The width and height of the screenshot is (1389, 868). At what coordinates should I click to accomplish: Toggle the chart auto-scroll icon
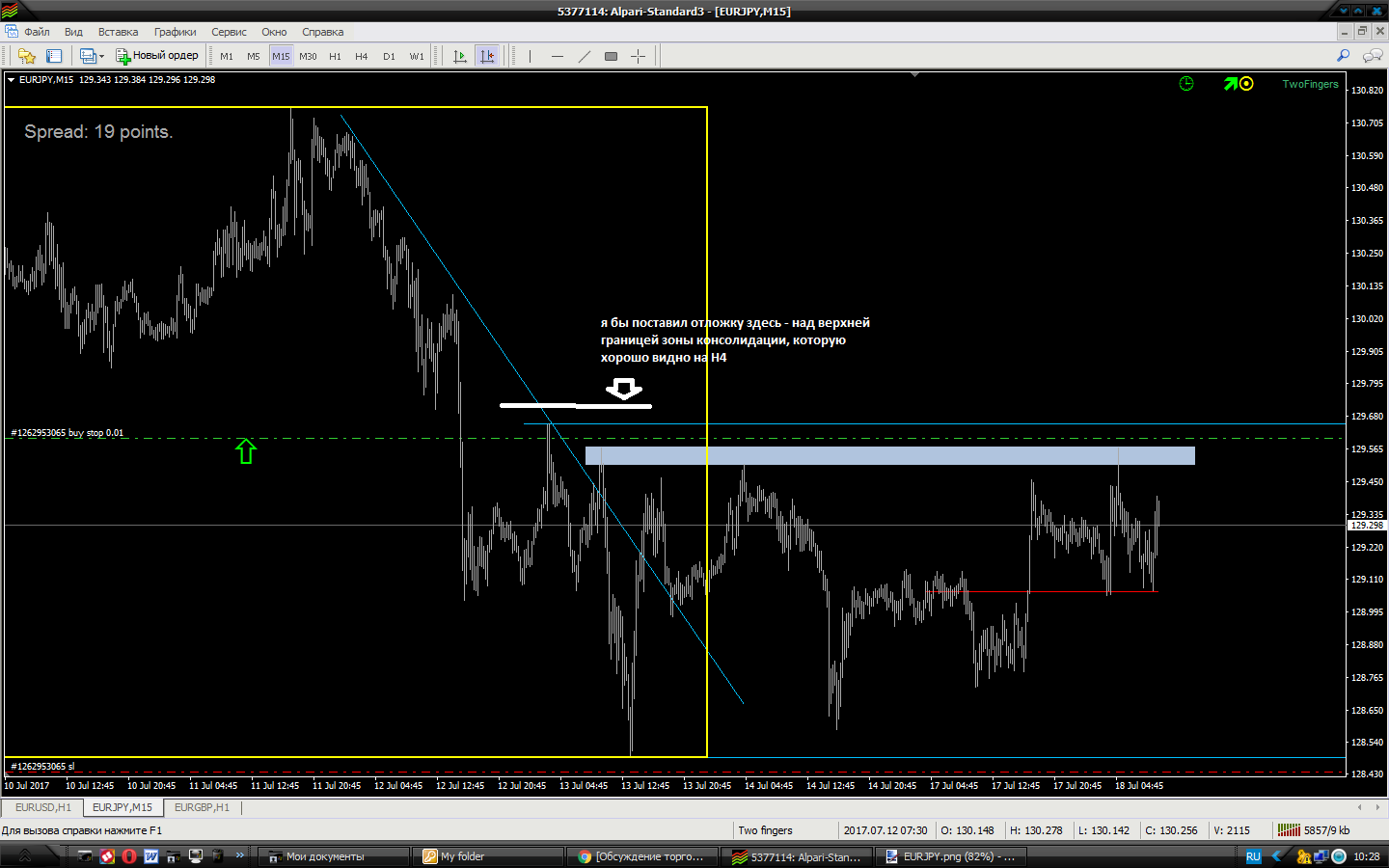(460, 56)
